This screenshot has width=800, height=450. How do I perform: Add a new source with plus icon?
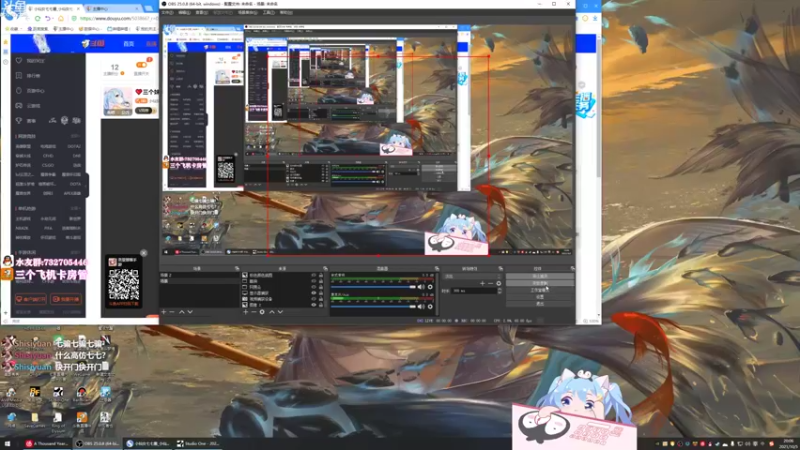pyautogui.click(x=245, y=312)
